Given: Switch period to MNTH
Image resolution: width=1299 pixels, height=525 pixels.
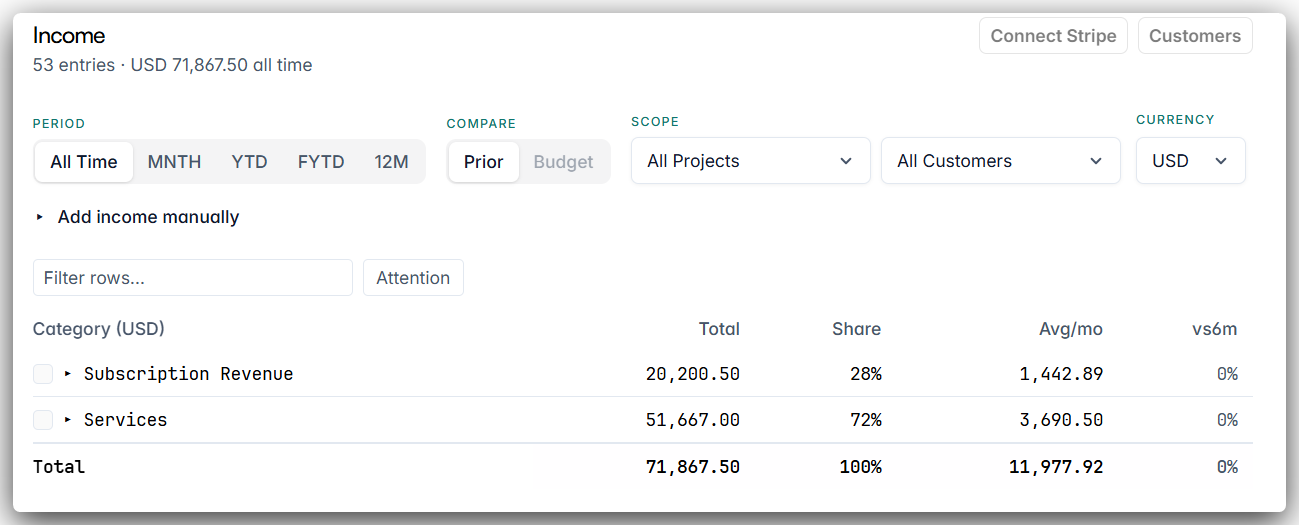Looking at the screenshot, I should (x=174, y=162).
